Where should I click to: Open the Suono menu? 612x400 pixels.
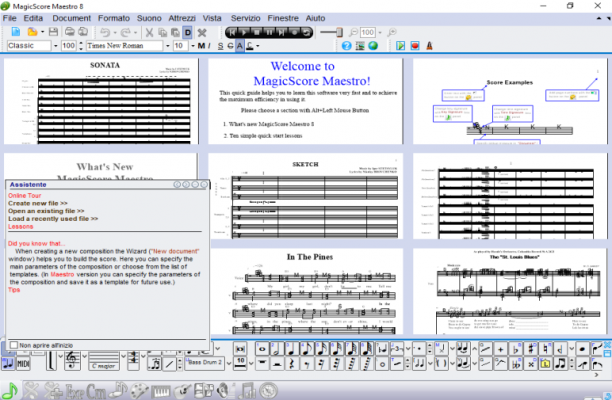click(x=149, y=18)
